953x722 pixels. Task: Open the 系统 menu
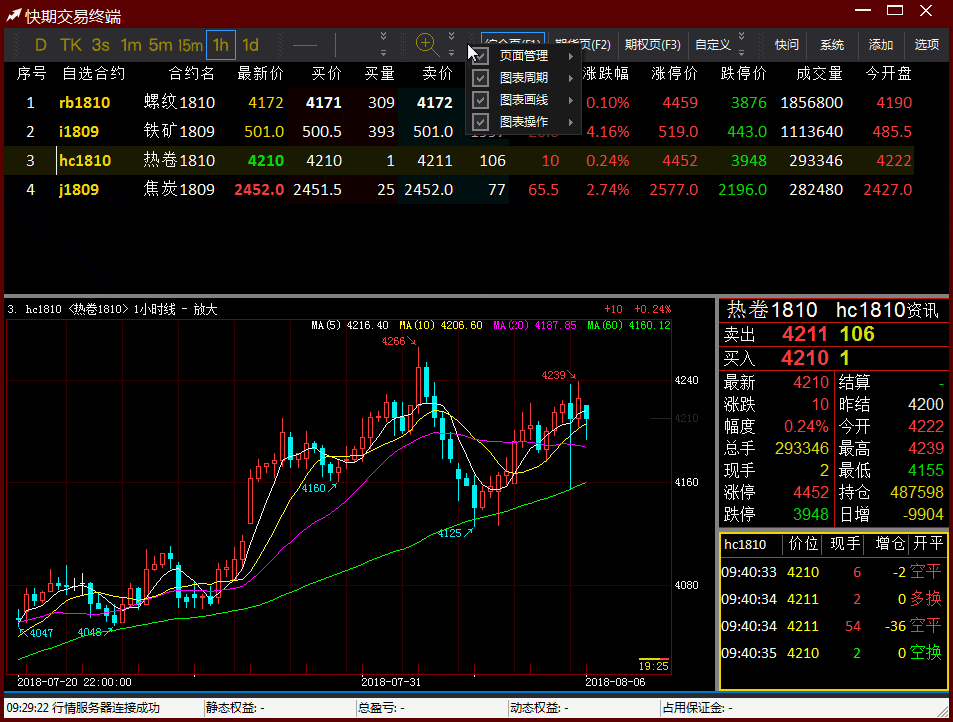tap(832, 45)
